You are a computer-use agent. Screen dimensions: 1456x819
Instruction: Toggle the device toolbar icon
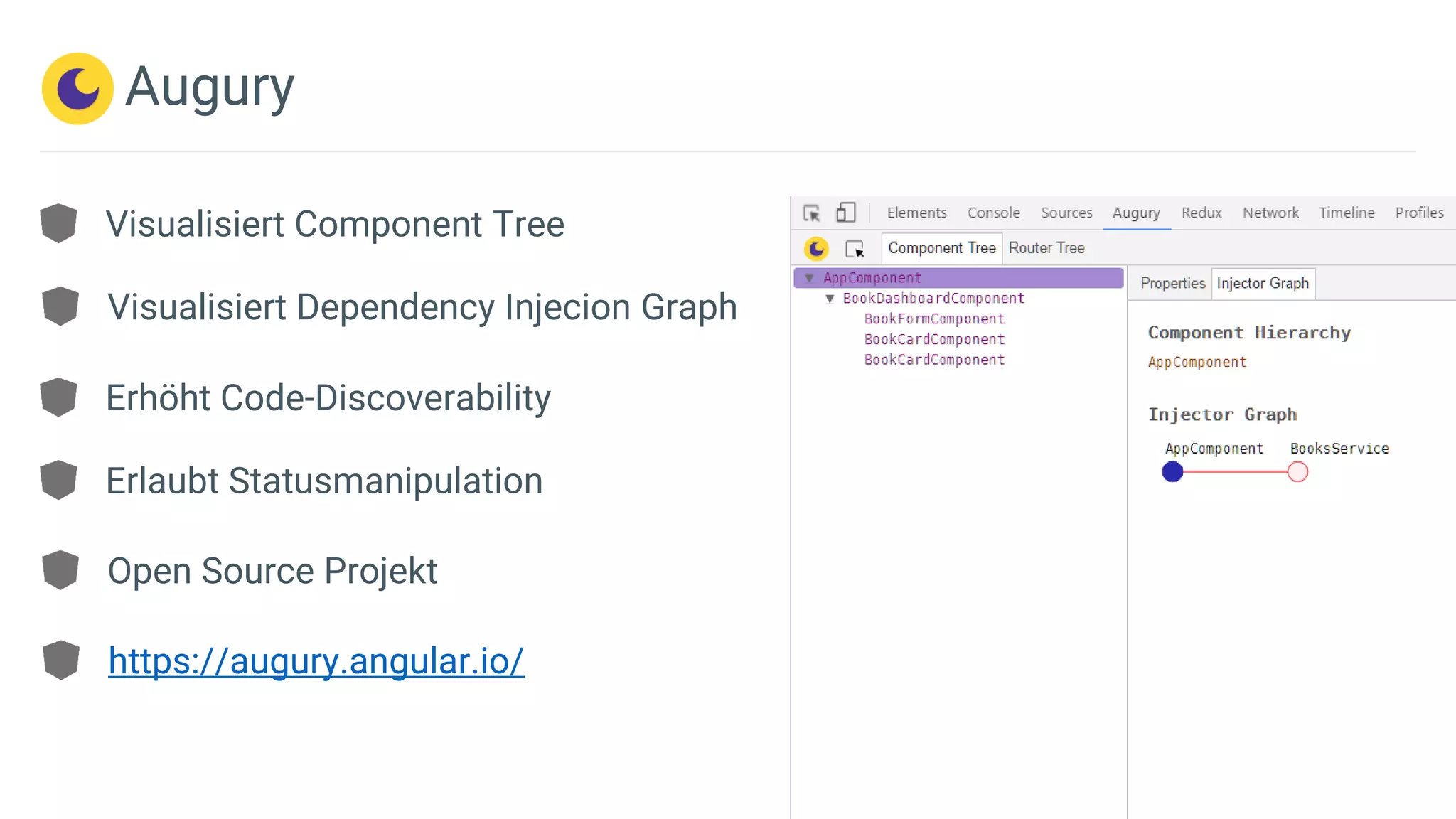845,213
